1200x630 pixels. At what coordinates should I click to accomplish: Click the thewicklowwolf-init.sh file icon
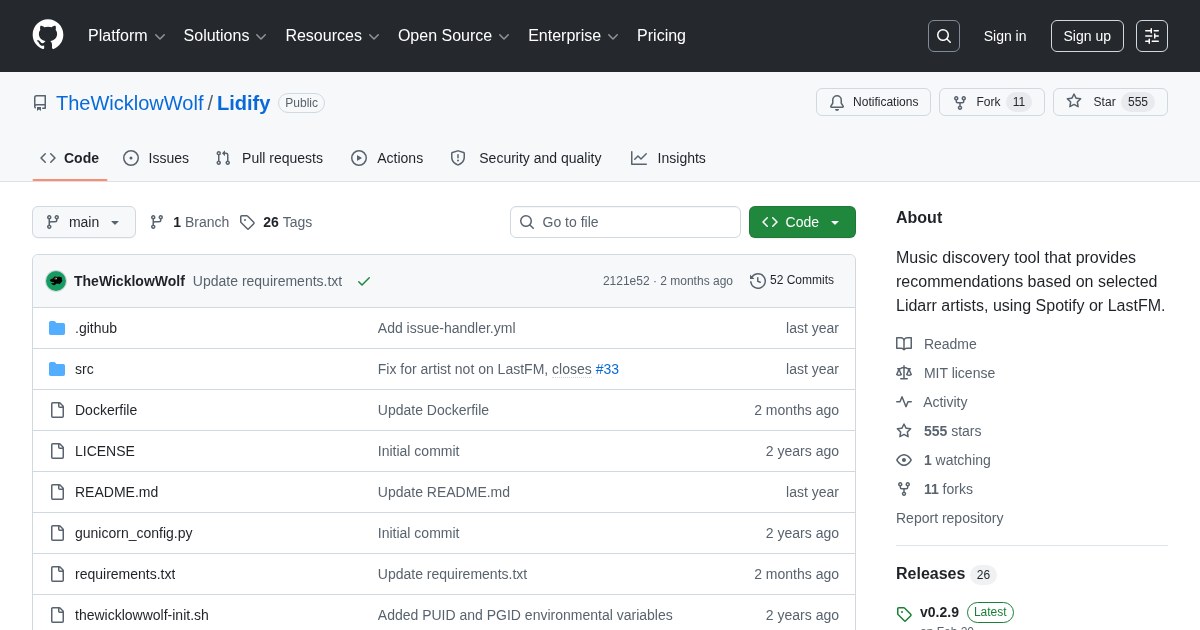pos(57,615)
